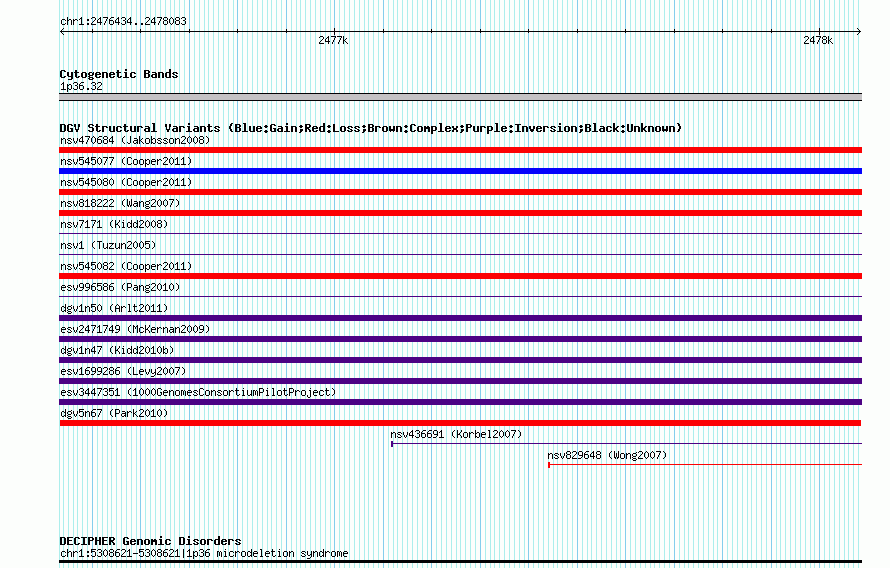Select the red nsv470684 loss bar
Viewport: 890px width, 568px height.
(460, 150)
